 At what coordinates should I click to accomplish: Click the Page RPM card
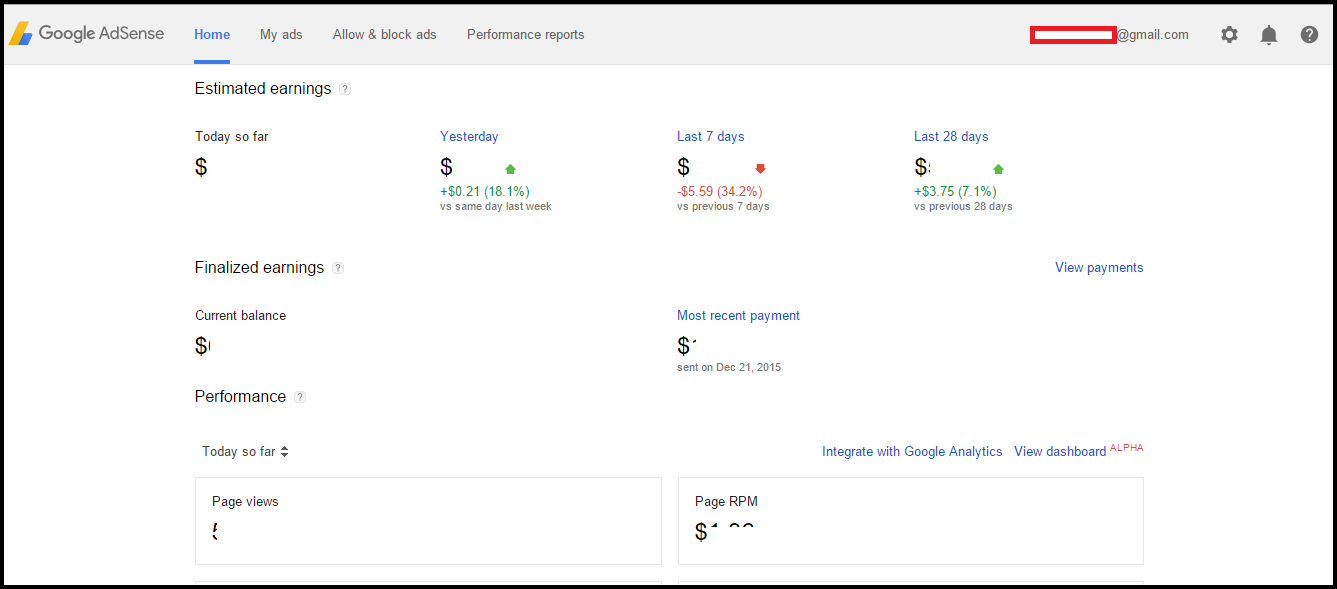pyautogui.click(x=911, y=521)
